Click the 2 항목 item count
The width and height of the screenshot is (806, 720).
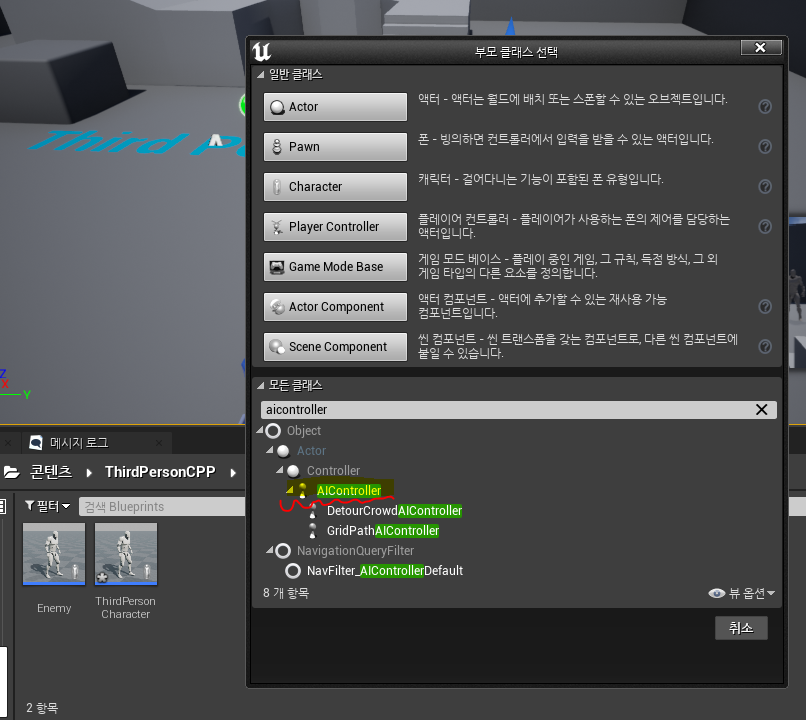42,708
